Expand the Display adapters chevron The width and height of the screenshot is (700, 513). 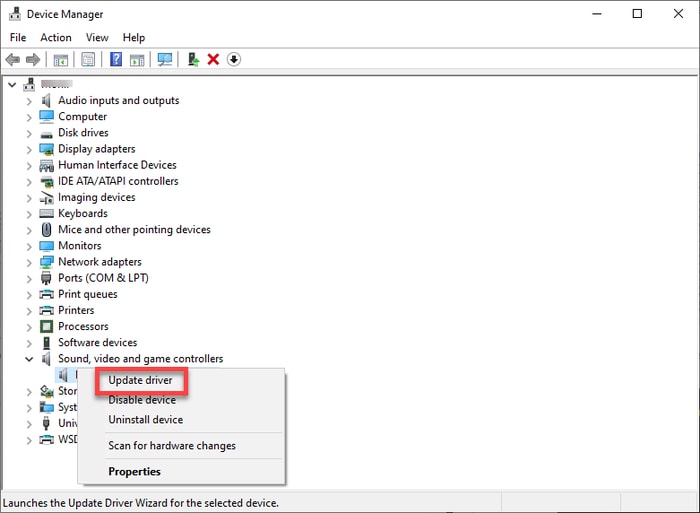[29, 150]
